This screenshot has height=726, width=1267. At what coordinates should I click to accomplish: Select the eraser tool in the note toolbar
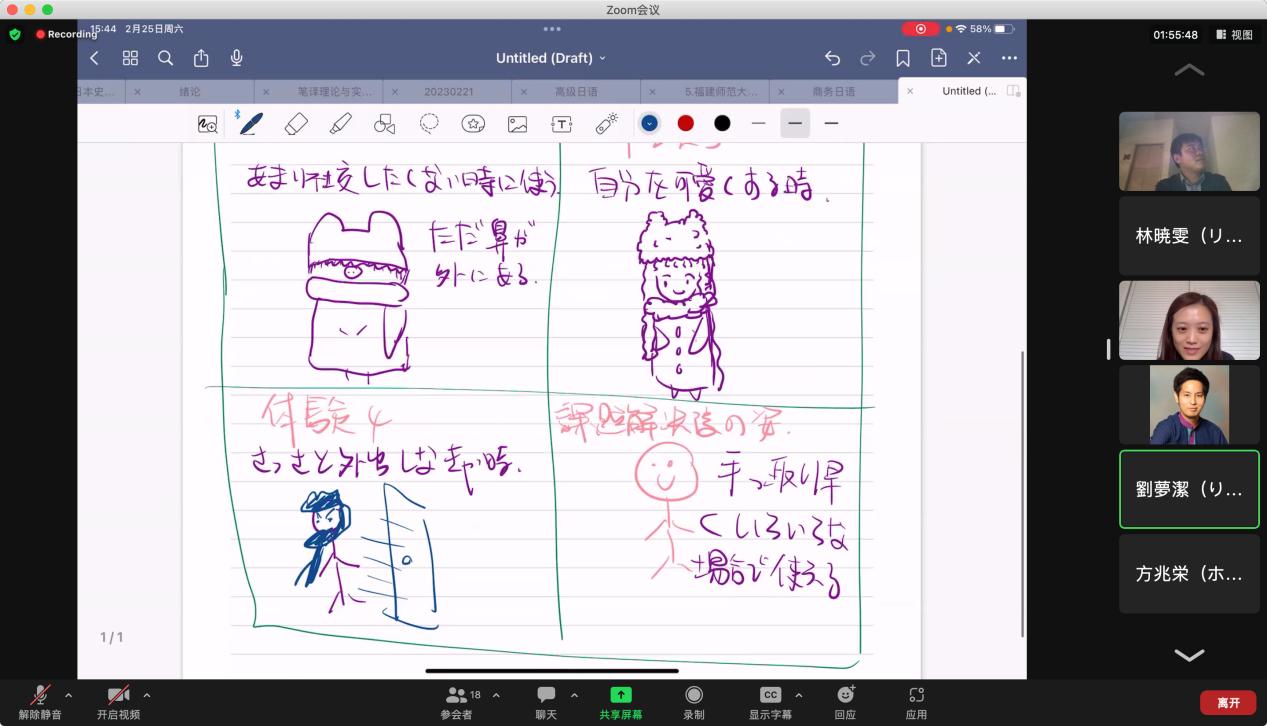(296, 123)
